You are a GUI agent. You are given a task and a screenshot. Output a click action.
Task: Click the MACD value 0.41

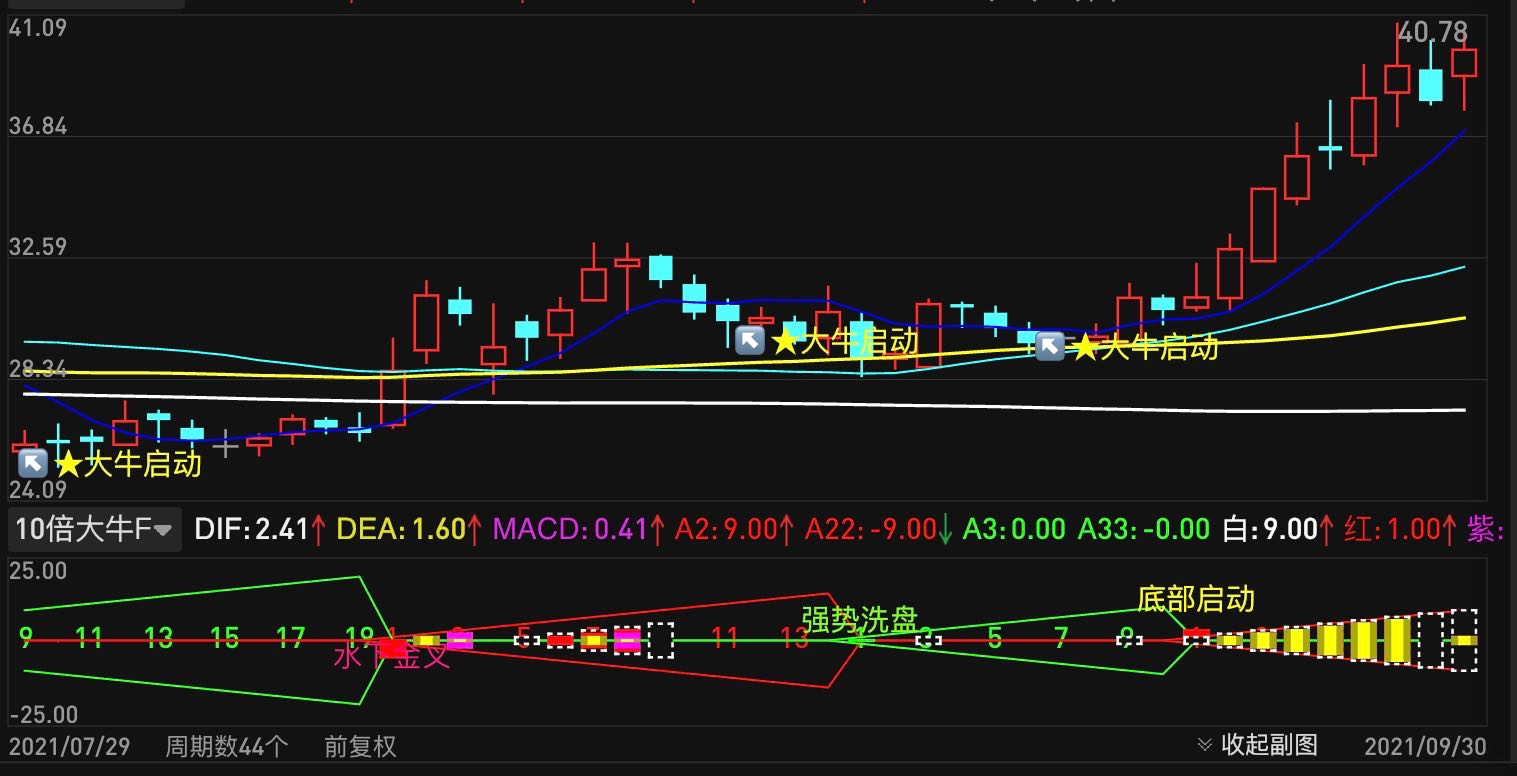click(x=621, y=529)
